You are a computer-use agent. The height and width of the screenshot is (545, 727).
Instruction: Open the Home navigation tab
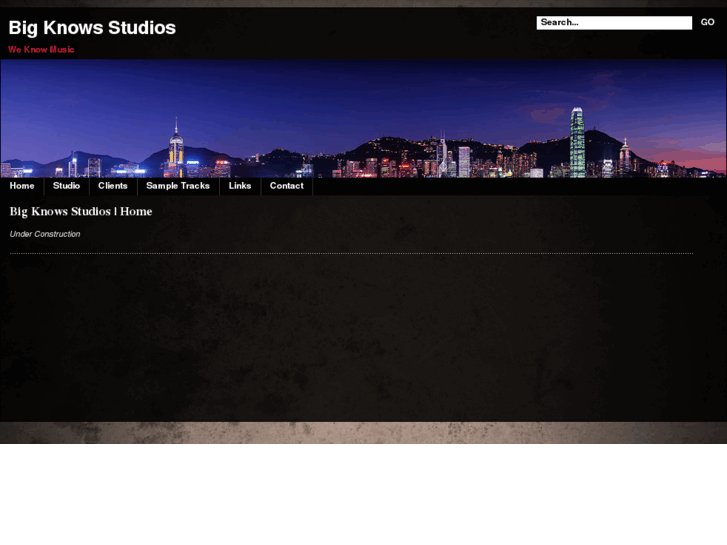point(22,186)
